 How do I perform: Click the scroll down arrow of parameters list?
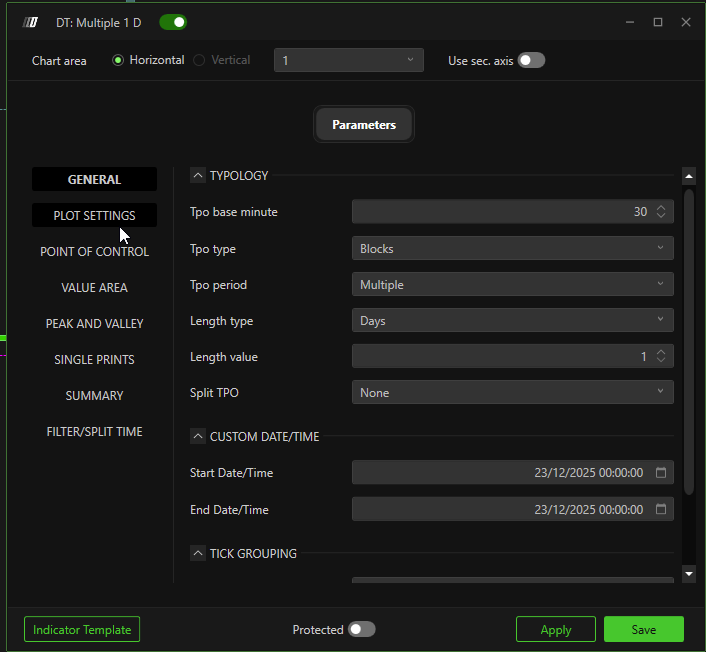click(688, 573)
